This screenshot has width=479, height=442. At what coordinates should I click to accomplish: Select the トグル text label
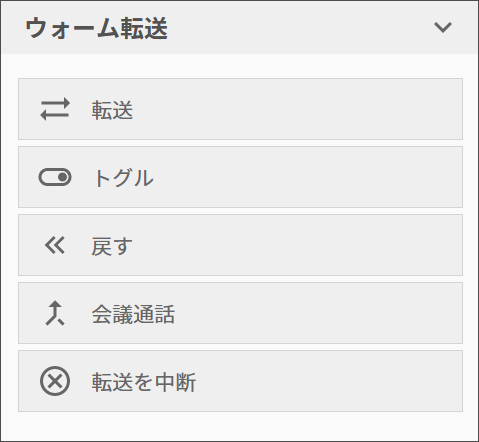[x=123, y=178]
